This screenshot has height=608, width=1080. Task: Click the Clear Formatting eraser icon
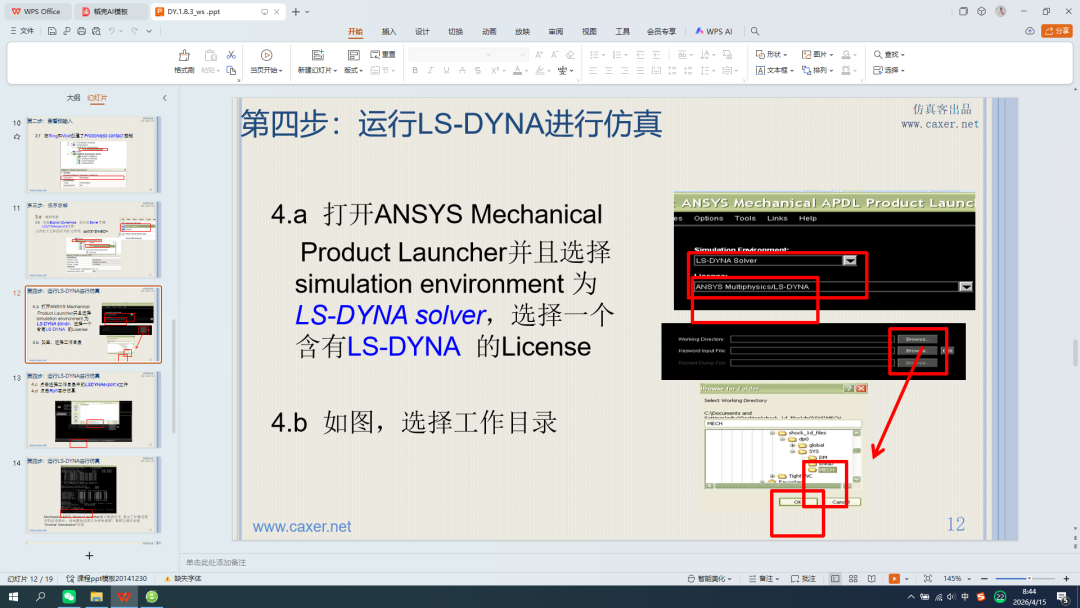point(570,54)
